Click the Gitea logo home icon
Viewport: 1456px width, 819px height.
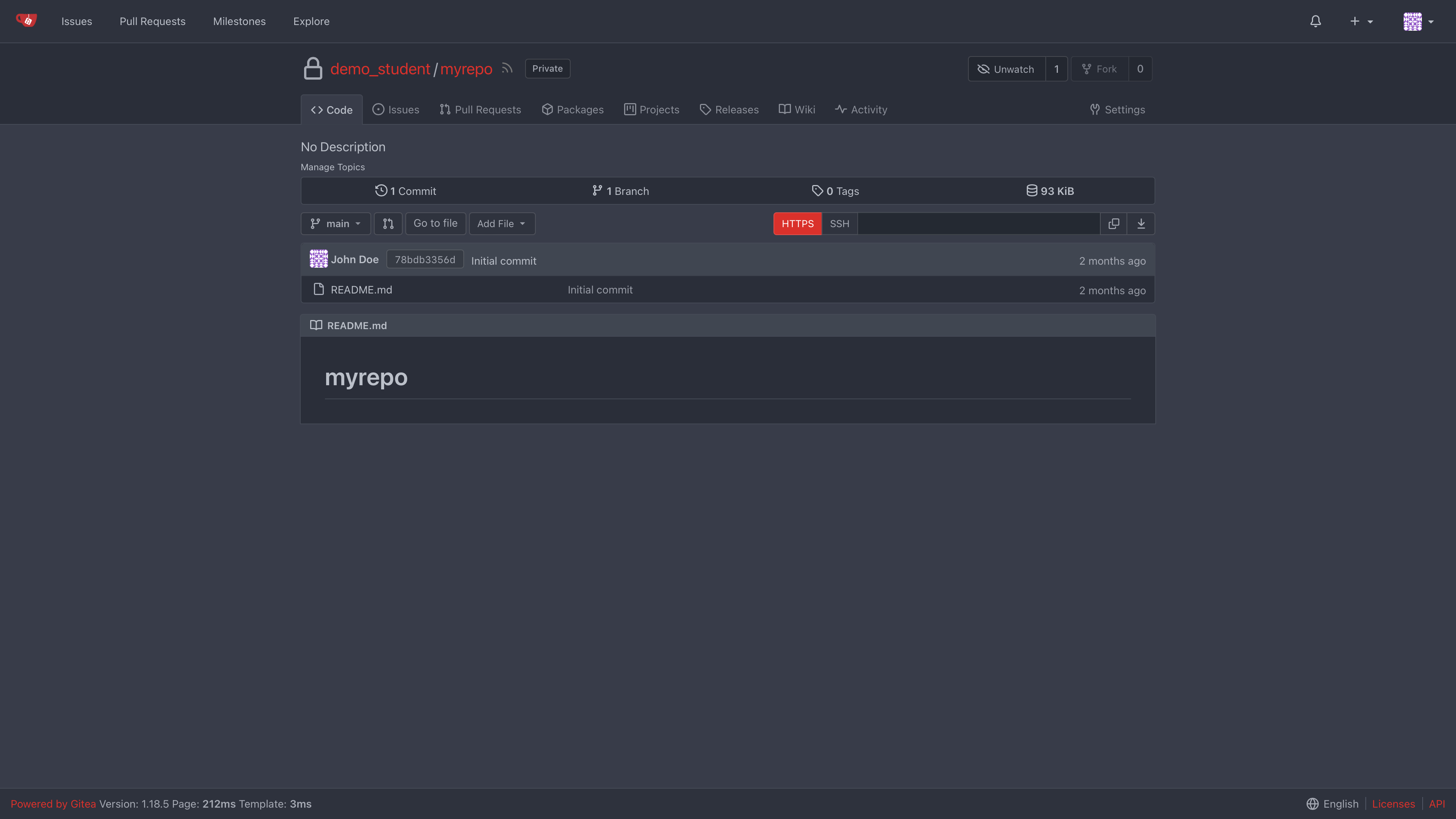coord(26,21)
